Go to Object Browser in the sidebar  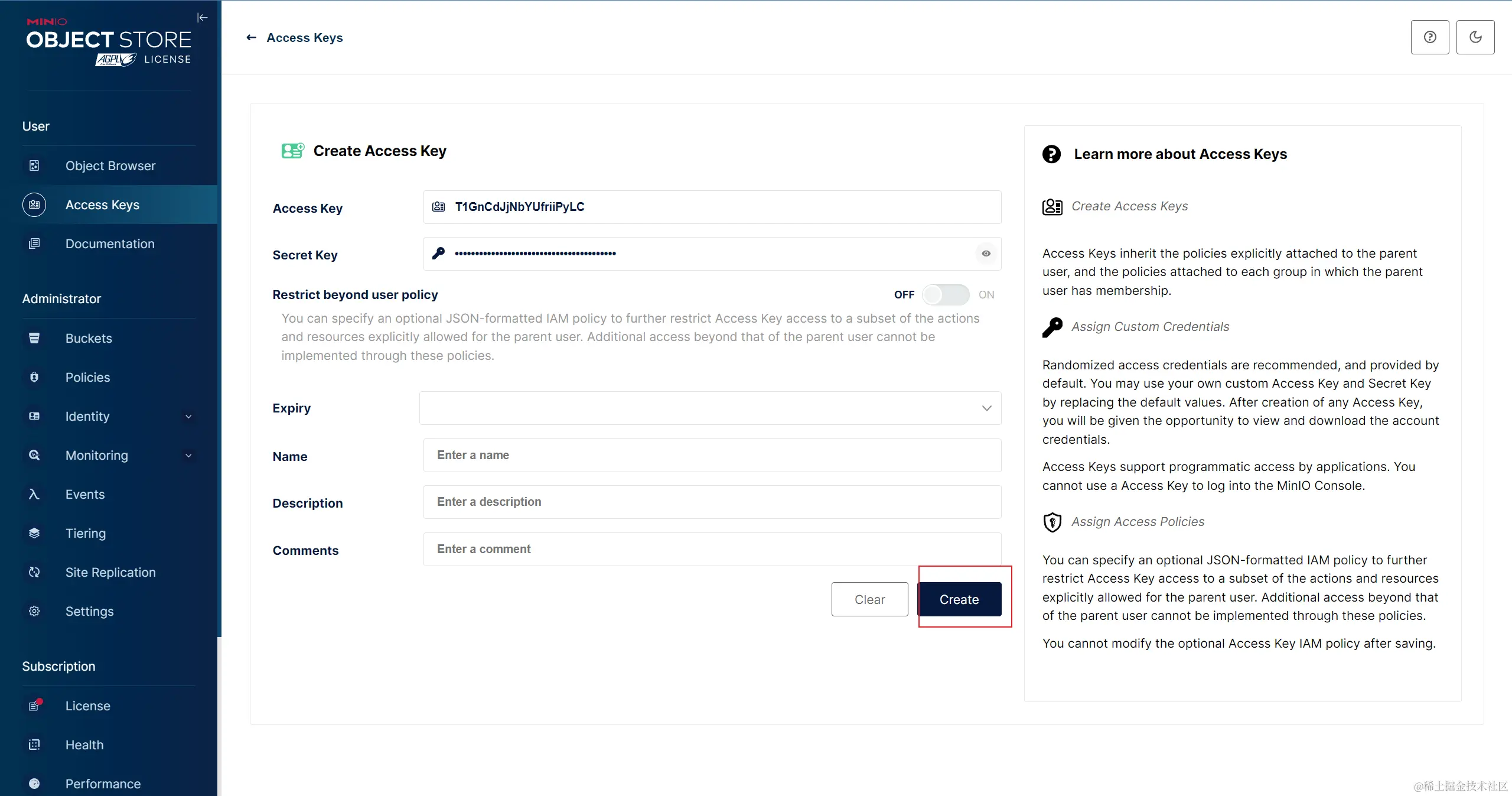pos(110,166)
